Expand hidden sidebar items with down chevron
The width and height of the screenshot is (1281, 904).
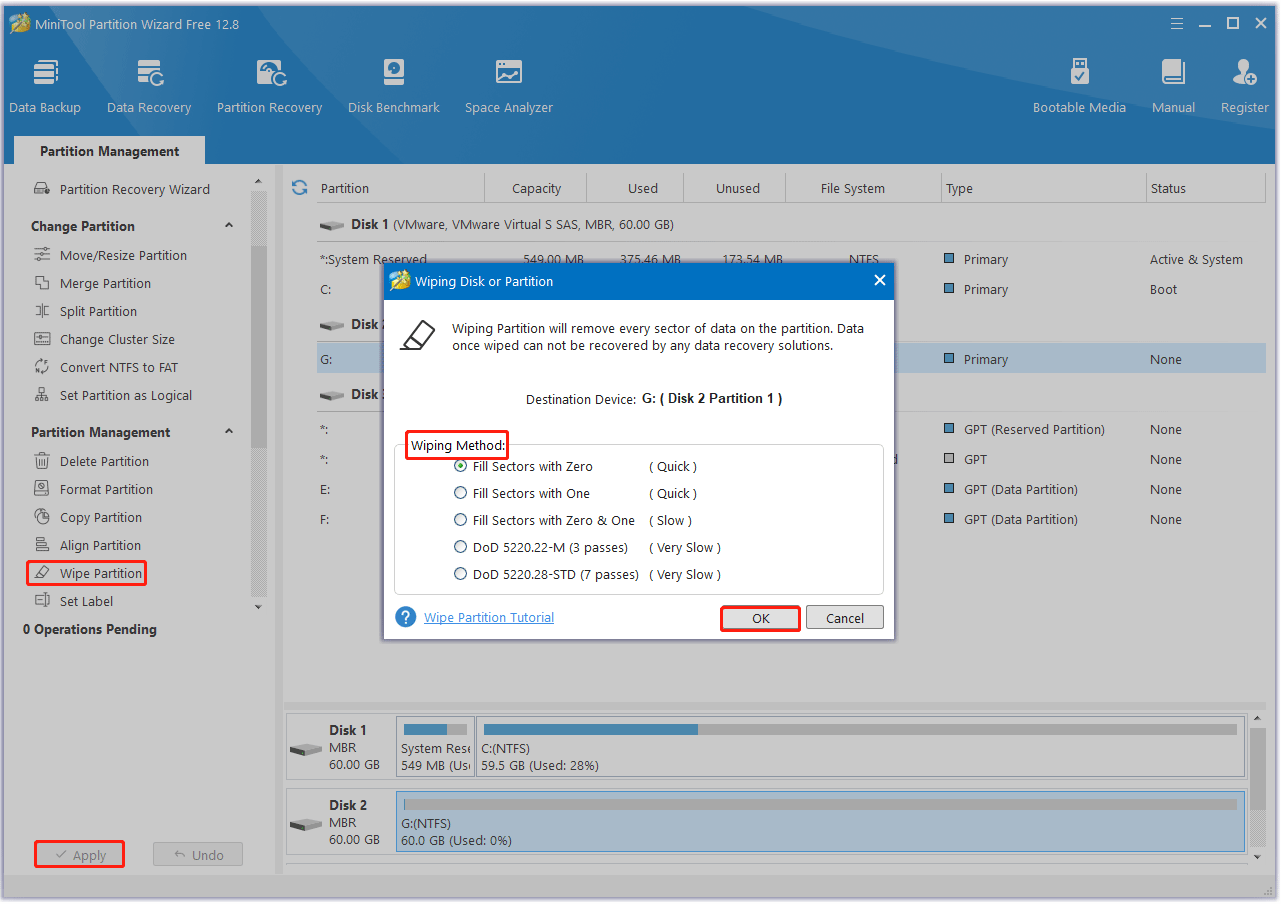[x=258, y=606]
